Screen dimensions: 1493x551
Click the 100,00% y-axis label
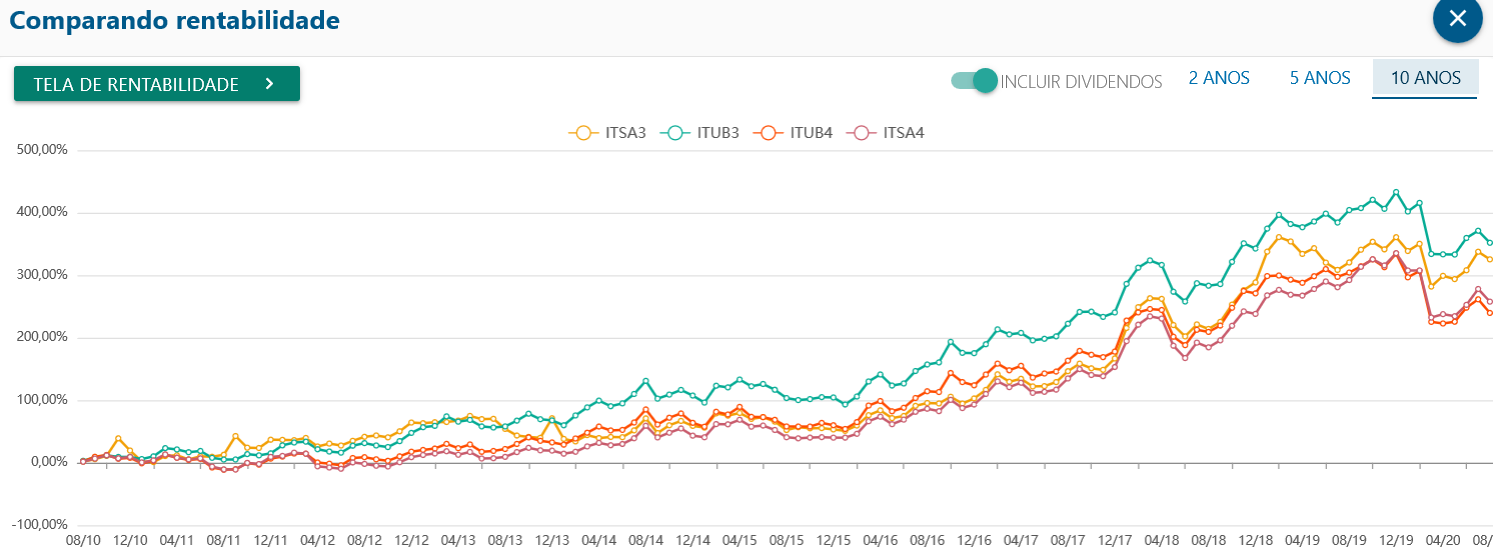click(x=43, y=400)
